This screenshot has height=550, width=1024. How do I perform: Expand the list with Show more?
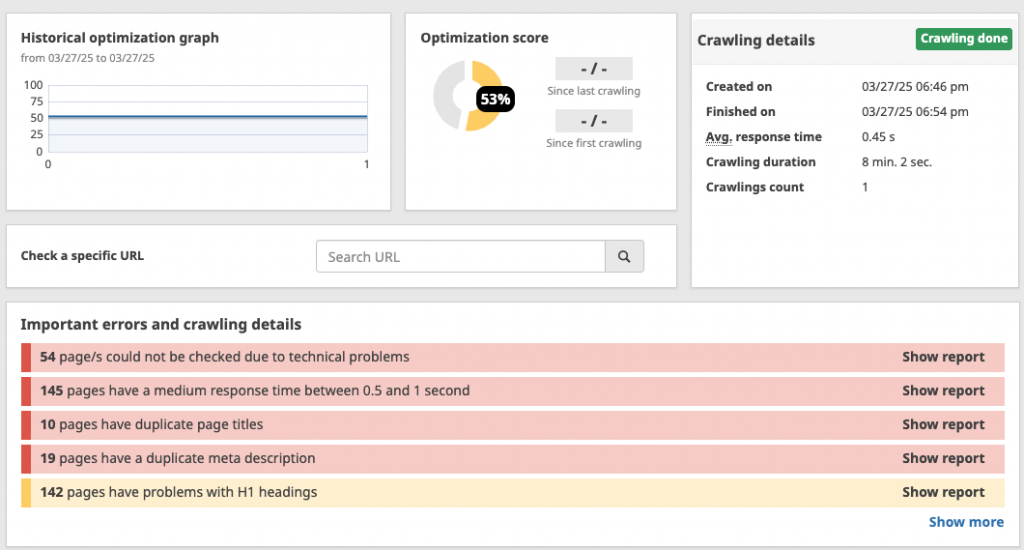click(965, 522)
